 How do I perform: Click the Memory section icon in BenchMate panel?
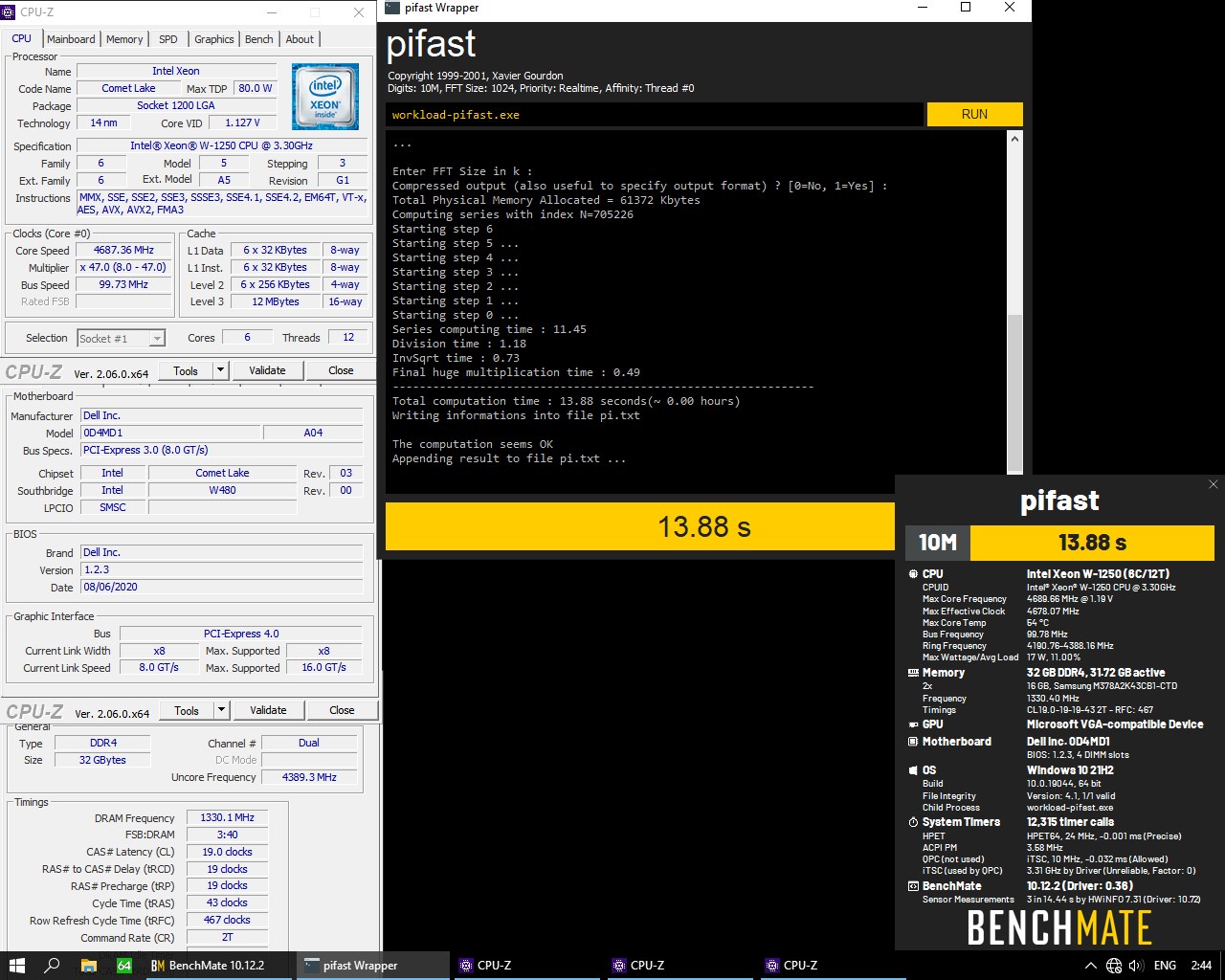pos(913,673)
